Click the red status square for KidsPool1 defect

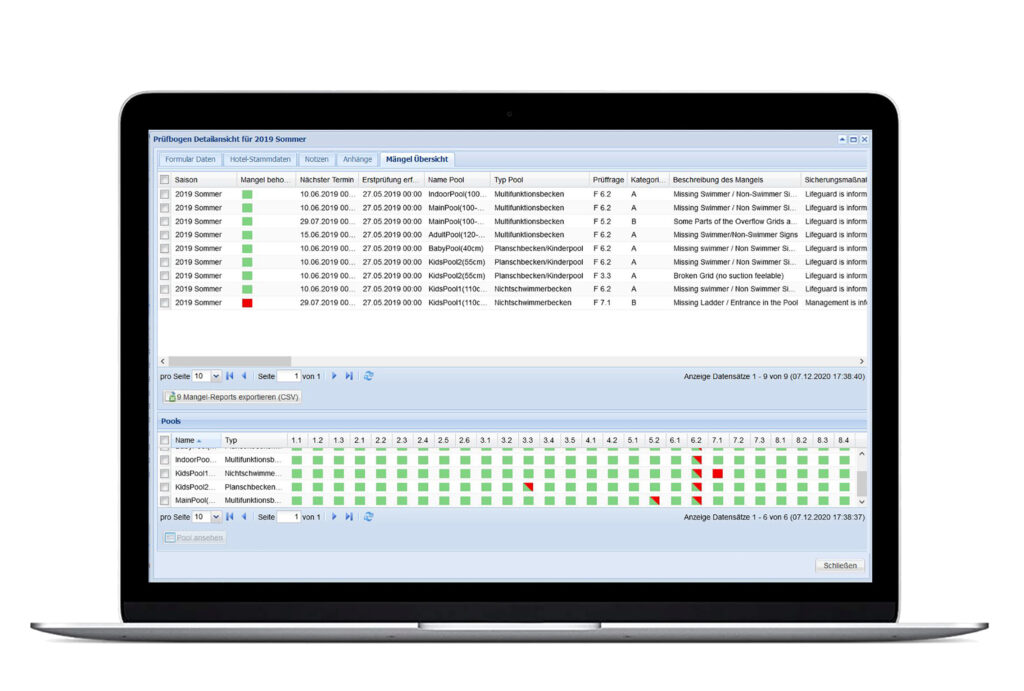(x=247, y=302)
